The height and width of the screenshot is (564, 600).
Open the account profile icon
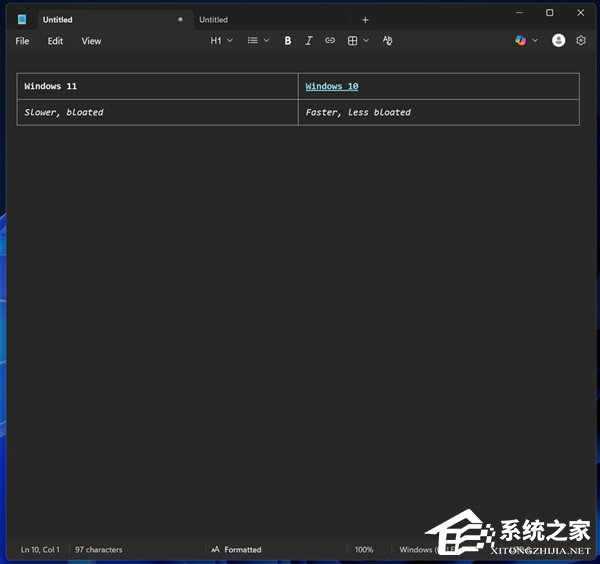click(x=558, y=40)
